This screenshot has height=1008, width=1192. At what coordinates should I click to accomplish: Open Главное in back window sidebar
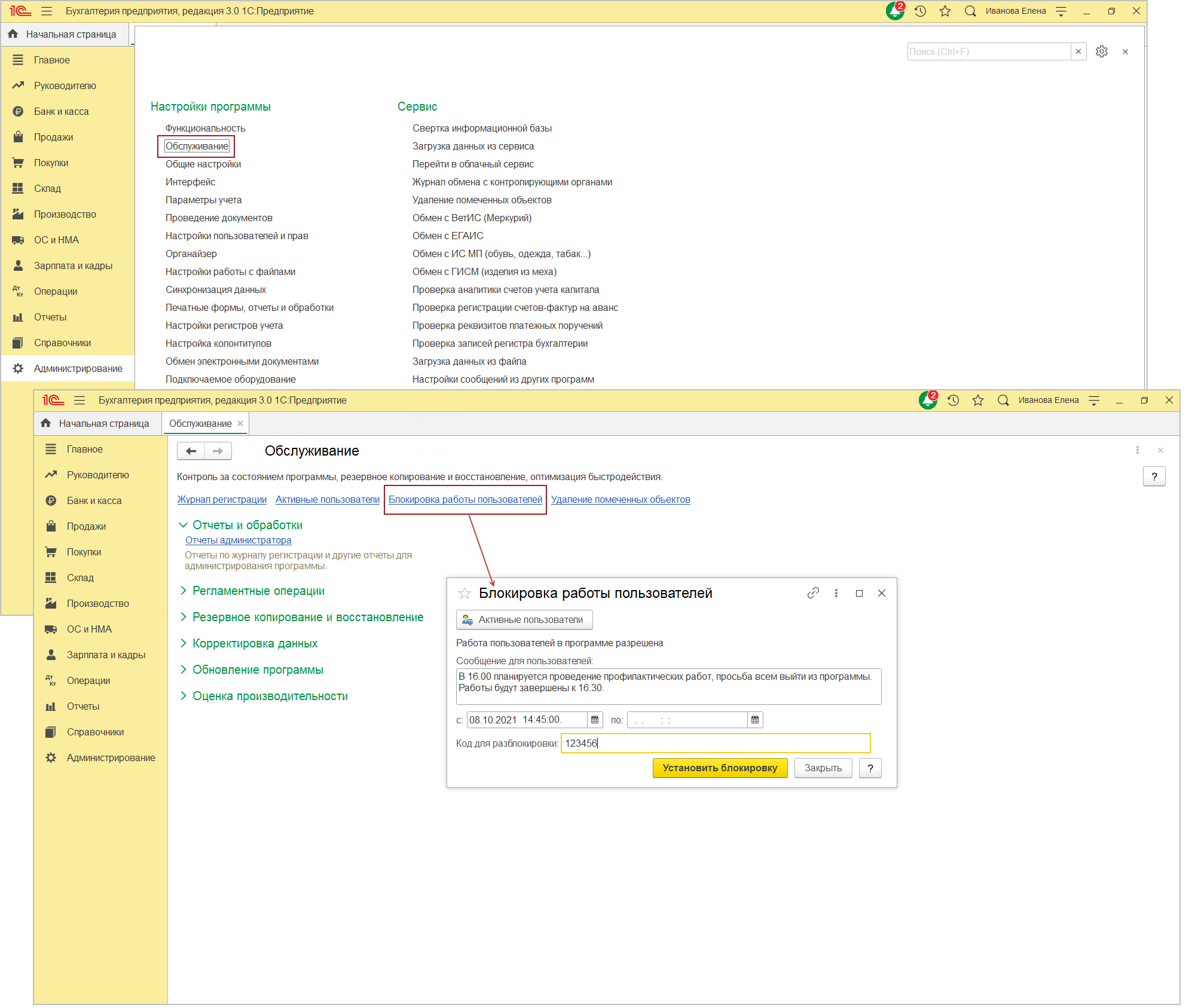click(x=68, y=60)
